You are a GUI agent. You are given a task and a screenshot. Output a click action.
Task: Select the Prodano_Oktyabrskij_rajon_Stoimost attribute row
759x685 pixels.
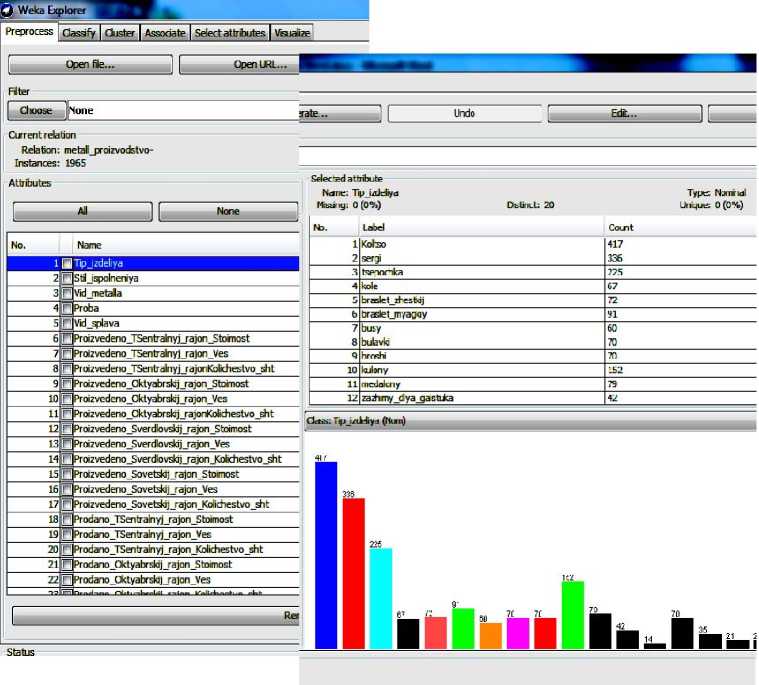coord(153,564)
